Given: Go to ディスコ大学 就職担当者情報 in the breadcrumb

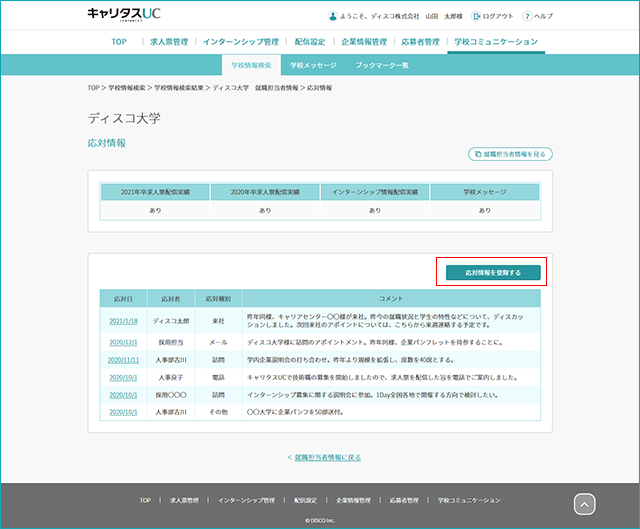Looking at the screenshot, I should 256,88.
